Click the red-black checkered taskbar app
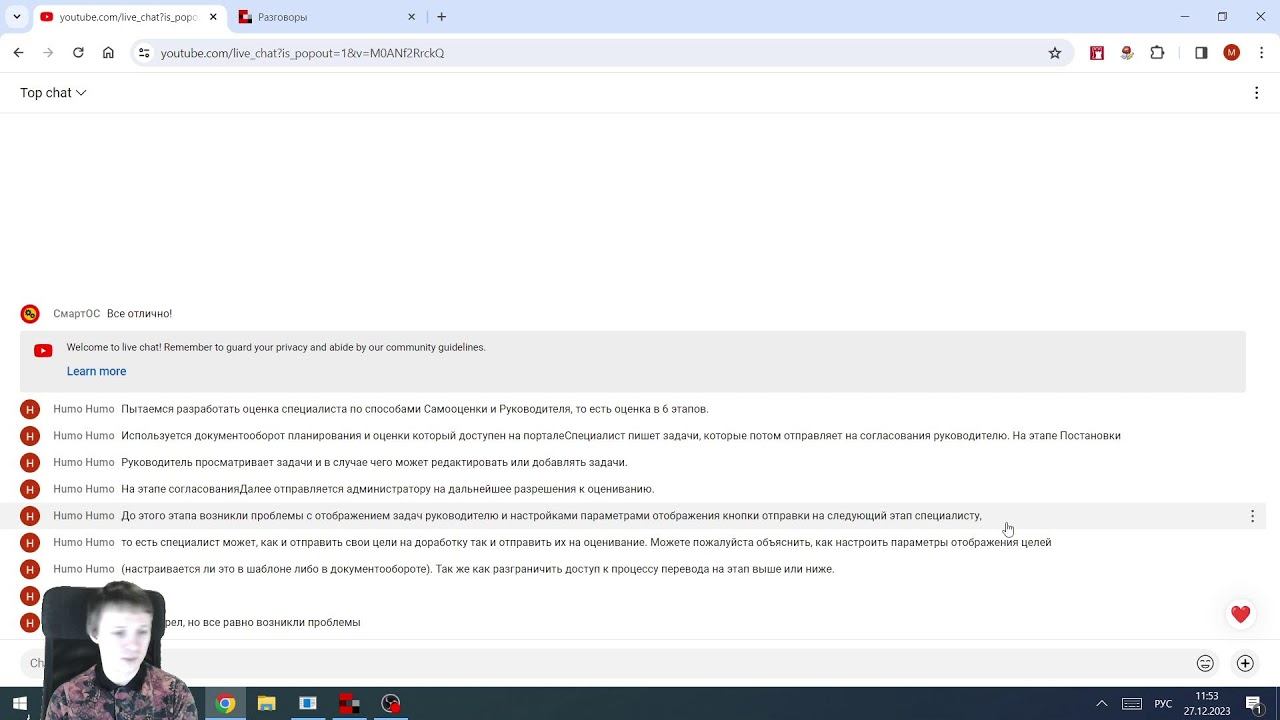Image resolution: width=1280 pixels, height=720 pixels. coord(349,703)
